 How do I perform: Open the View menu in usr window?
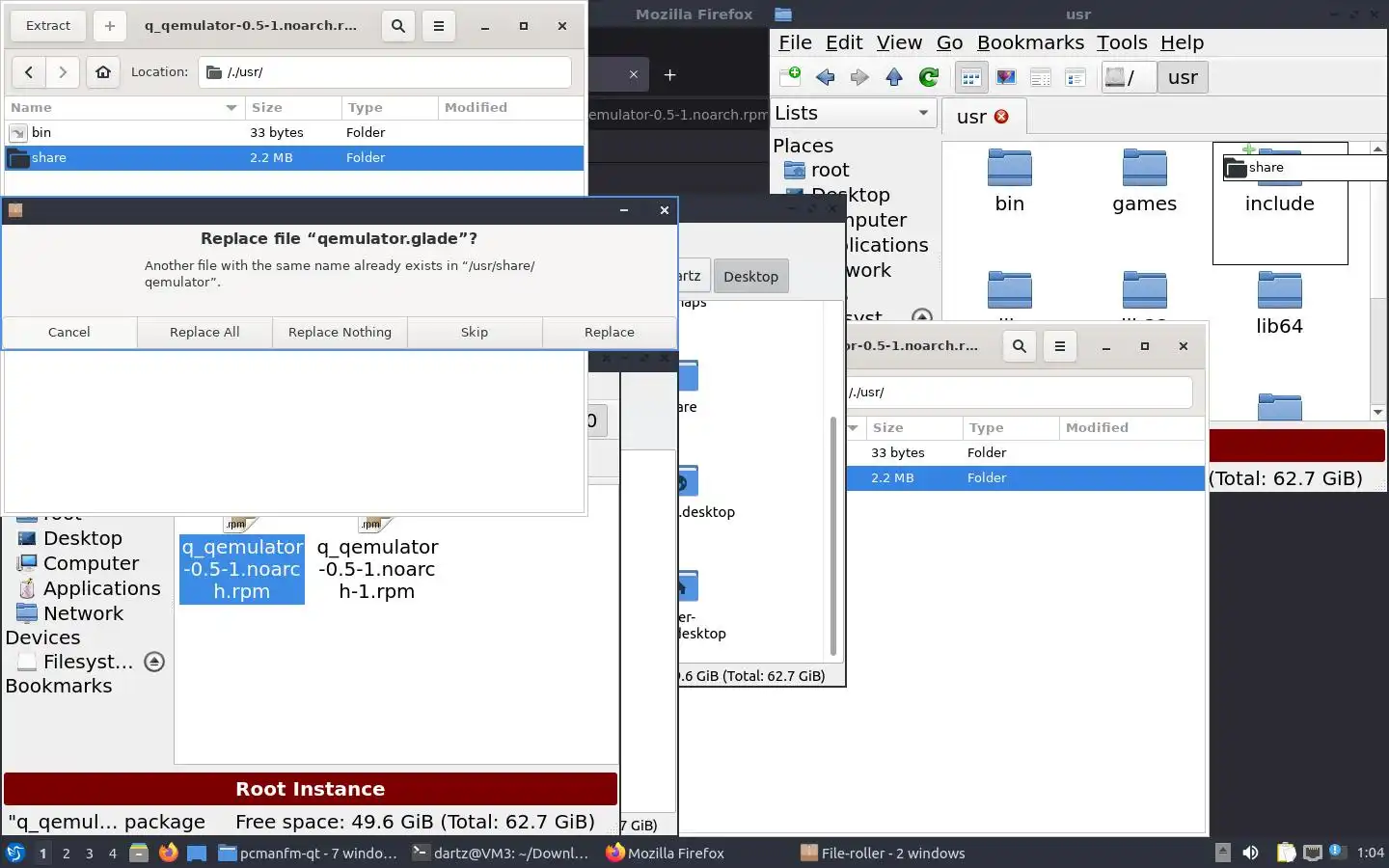pos(899,42)
